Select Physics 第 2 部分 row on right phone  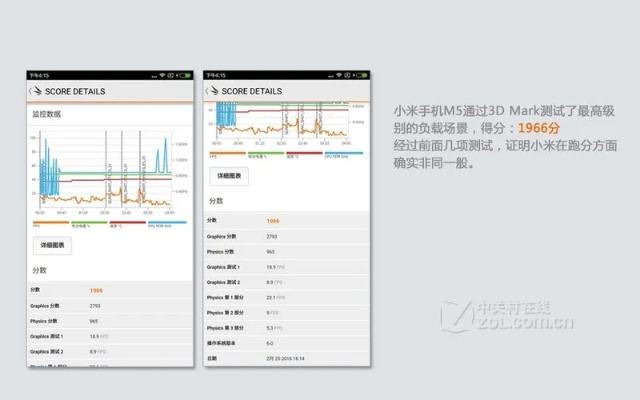point(287,313)
